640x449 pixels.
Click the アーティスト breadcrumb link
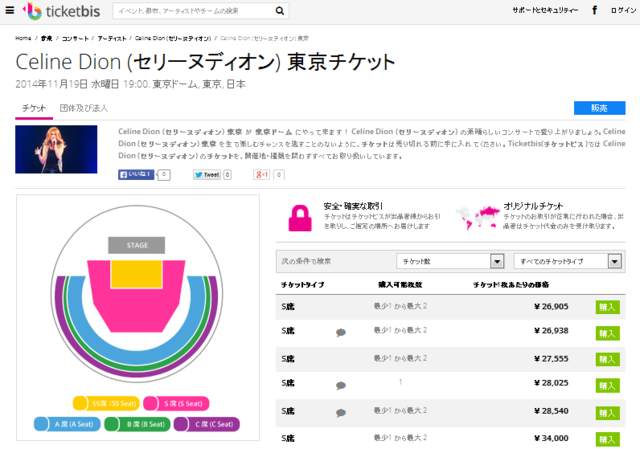coord(112,38)
